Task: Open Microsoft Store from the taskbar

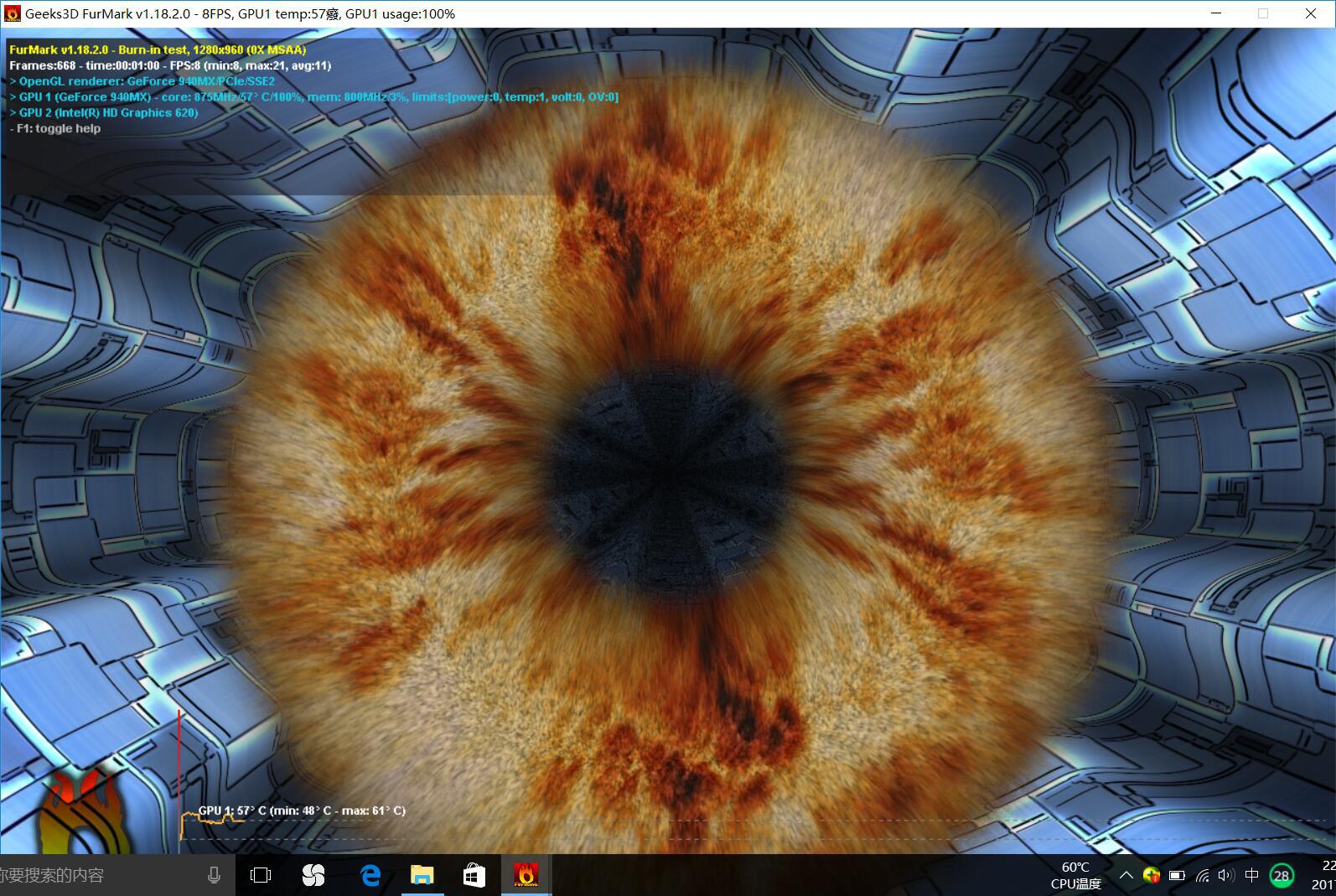Action: click(474, 875)
